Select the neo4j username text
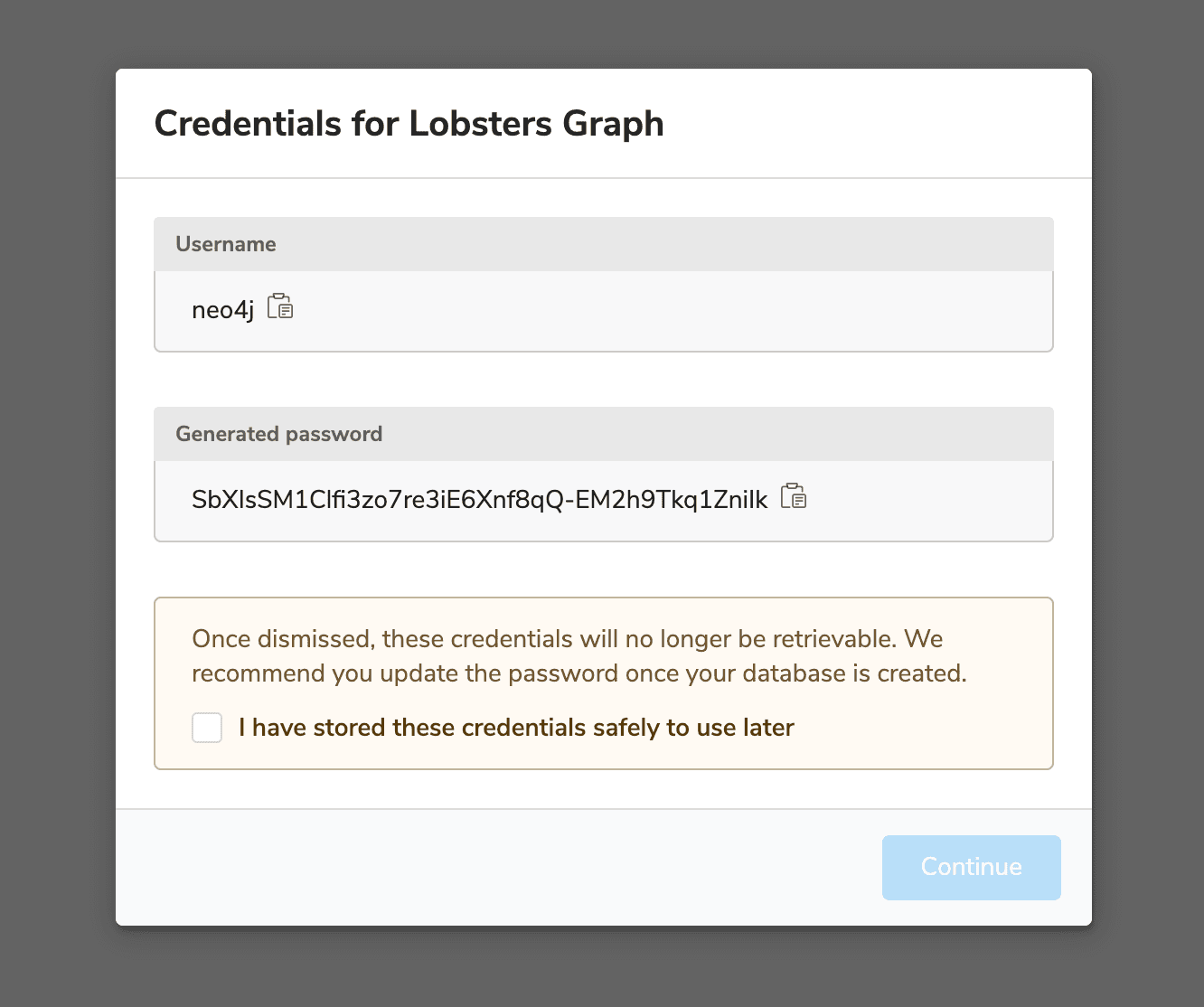The width and height of the screenshot is (1204, 1007). pos(222,310)
